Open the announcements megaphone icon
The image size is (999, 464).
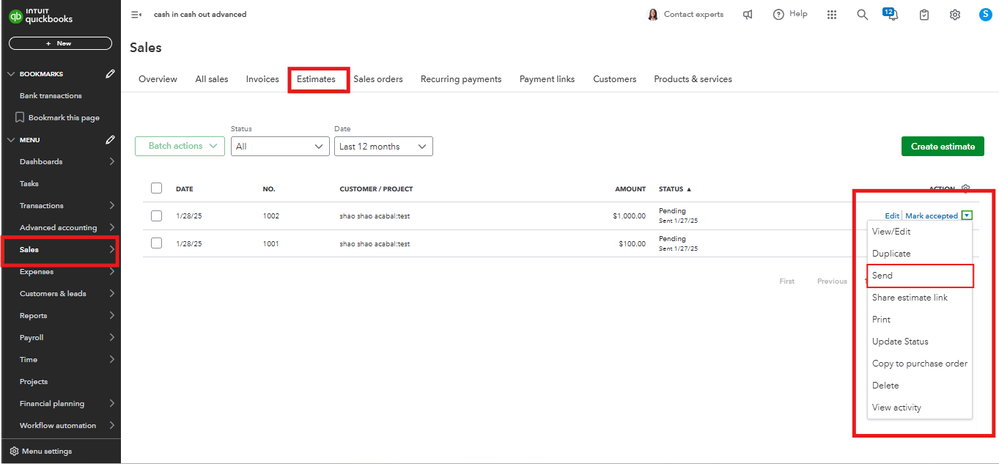coord(748,15)
